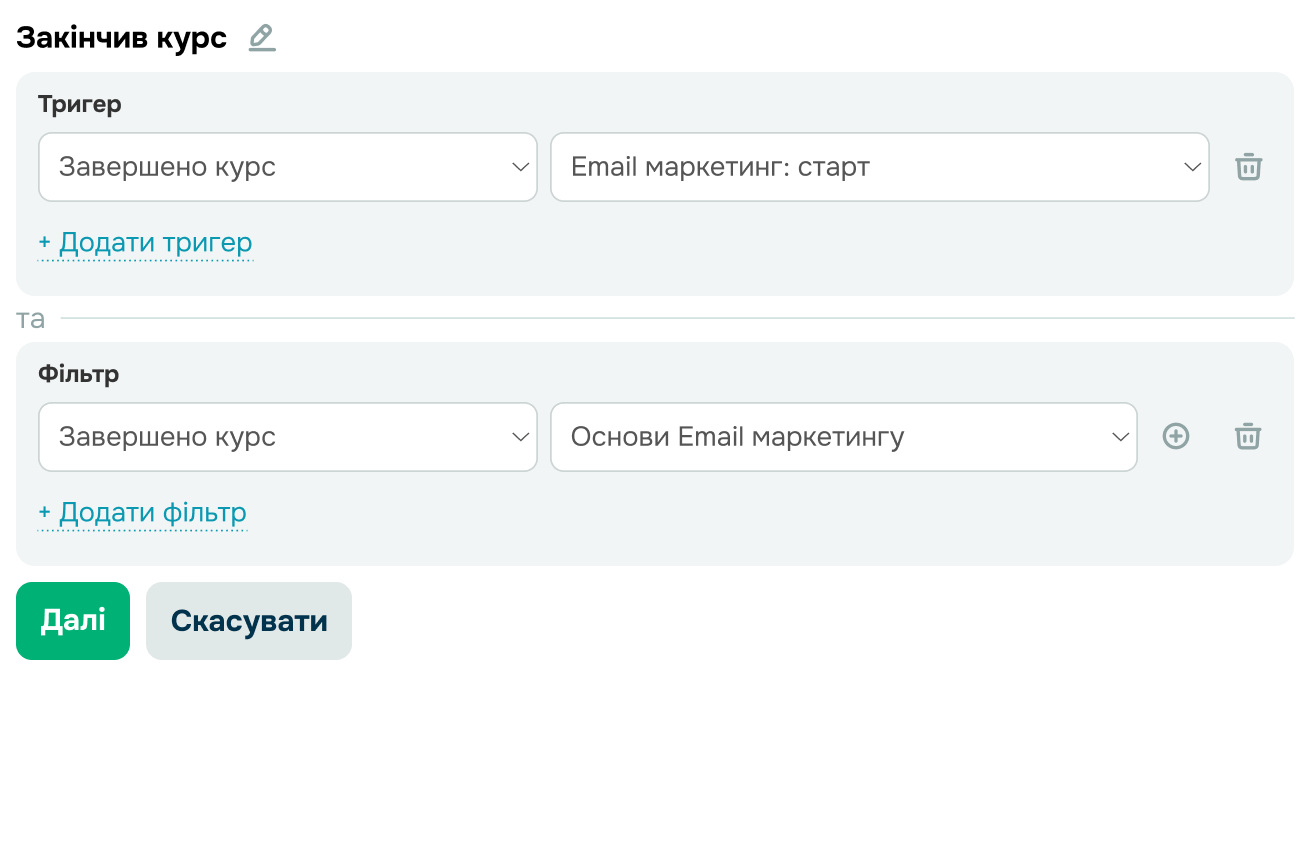Click chevron arrow of filter's Завершено курс field

coord(520,437)
